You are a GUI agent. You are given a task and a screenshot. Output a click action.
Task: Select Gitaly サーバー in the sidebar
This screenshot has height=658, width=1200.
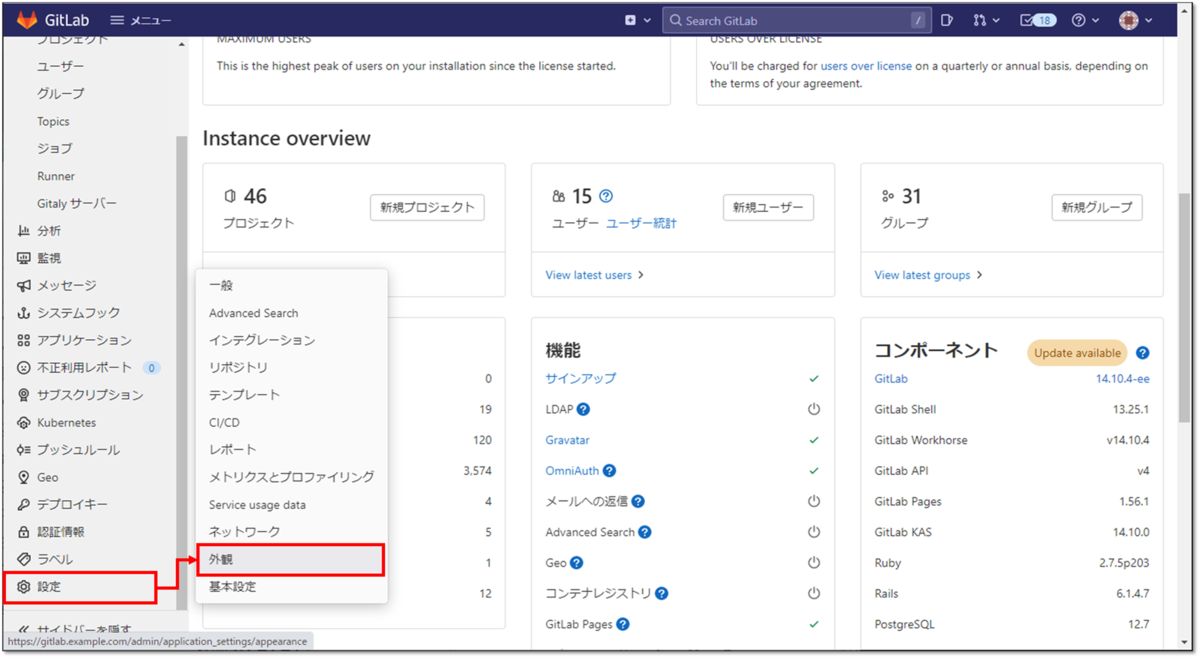coord(77,203)
